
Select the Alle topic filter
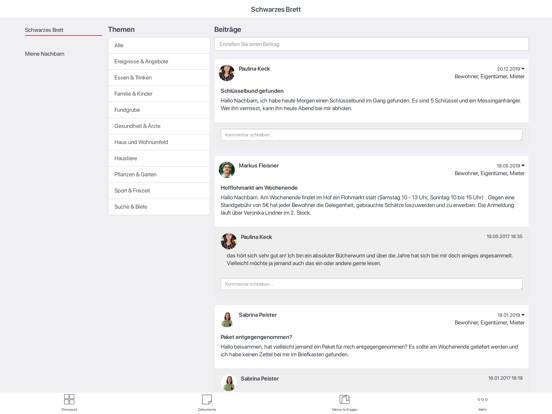point(159,45)
